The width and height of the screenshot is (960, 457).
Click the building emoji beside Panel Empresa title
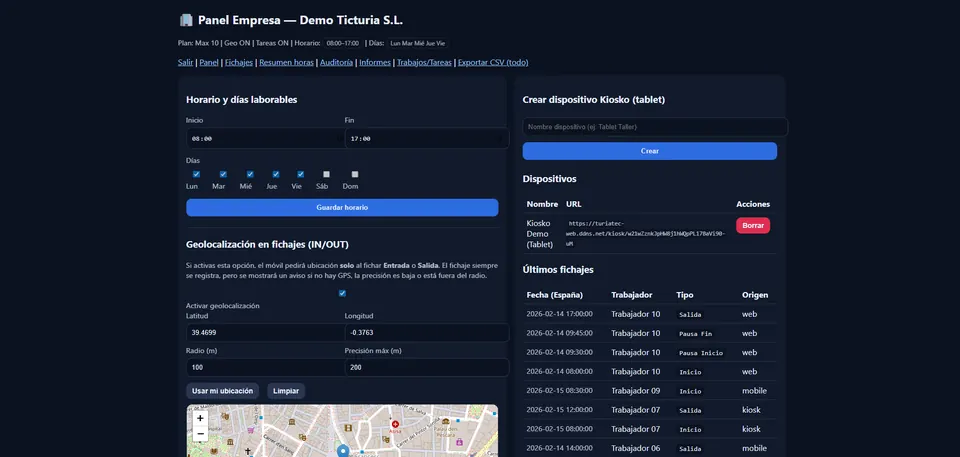point(186,20)
